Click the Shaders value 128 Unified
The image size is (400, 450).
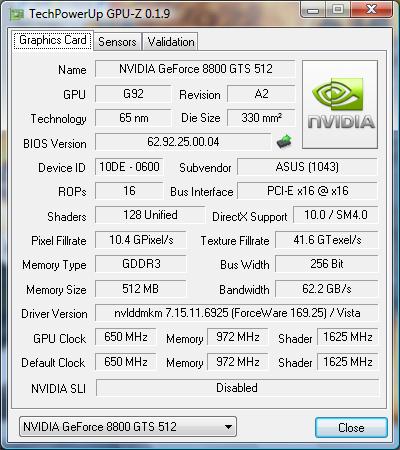tap(150, 215)
